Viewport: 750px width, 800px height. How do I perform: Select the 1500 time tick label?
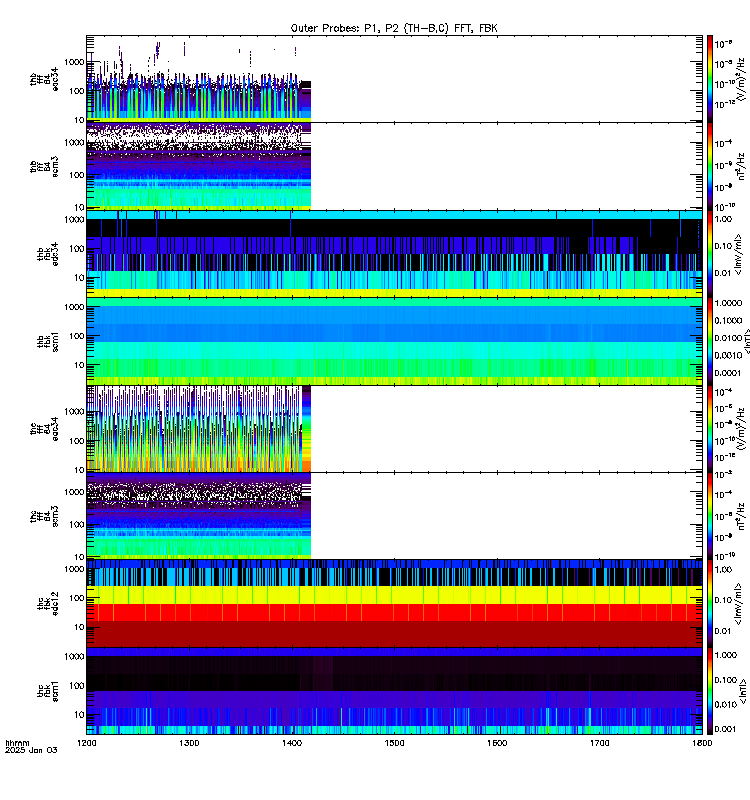click(x=394, y=743)
